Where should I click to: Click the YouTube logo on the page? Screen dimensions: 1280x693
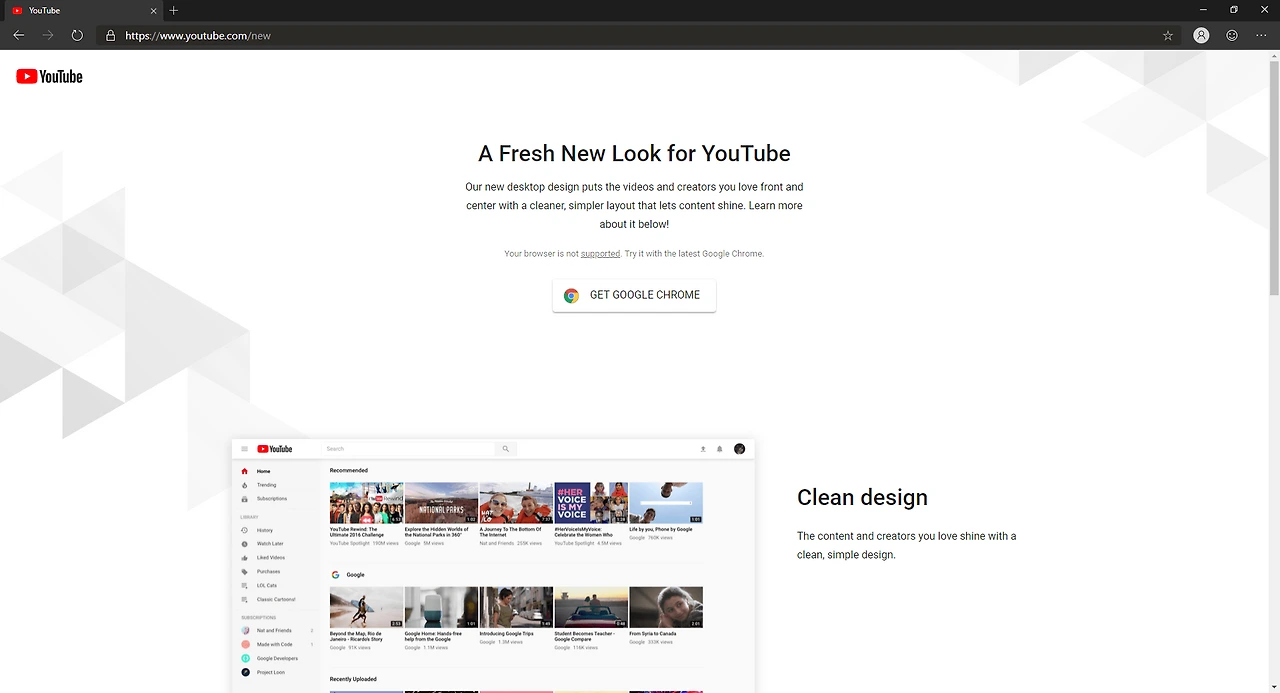click(x=49, y=76)
